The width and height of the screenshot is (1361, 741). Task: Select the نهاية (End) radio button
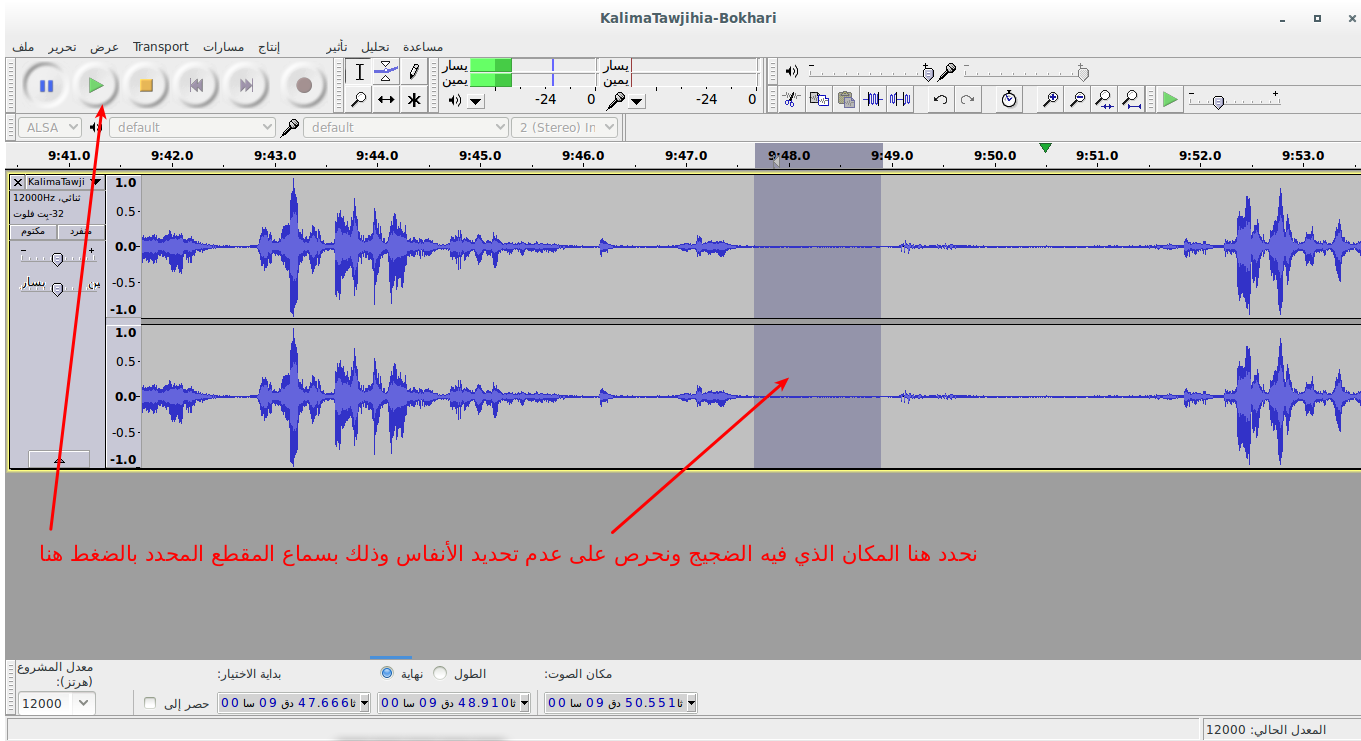coord(387,673)
